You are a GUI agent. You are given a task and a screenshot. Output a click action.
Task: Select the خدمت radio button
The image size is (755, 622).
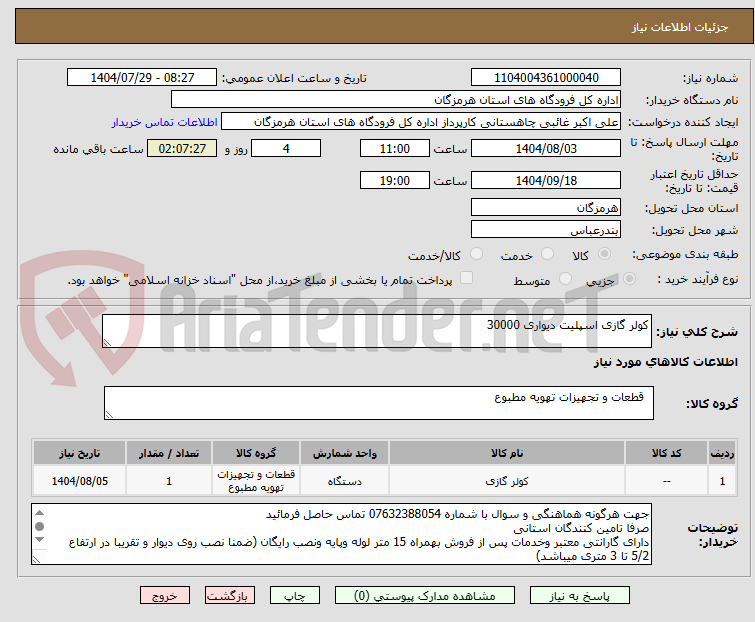(547, 254)
